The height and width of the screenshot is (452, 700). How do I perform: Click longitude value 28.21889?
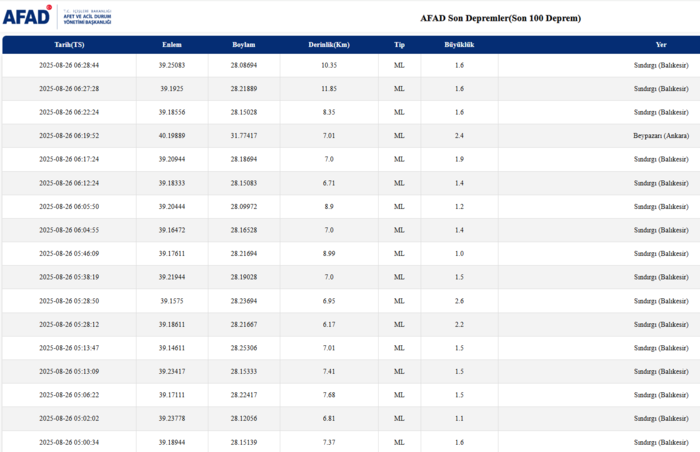244,89
